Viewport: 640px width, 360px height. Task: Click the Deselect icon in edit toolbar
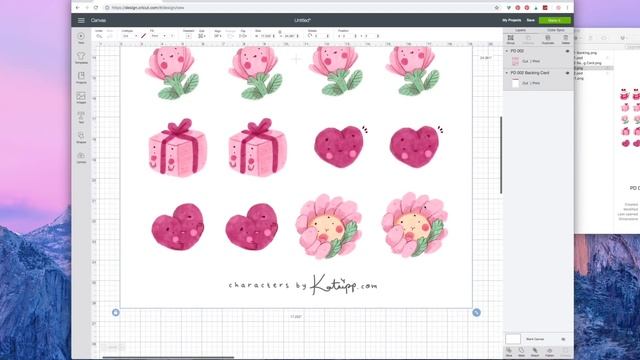tap(188, 36)
